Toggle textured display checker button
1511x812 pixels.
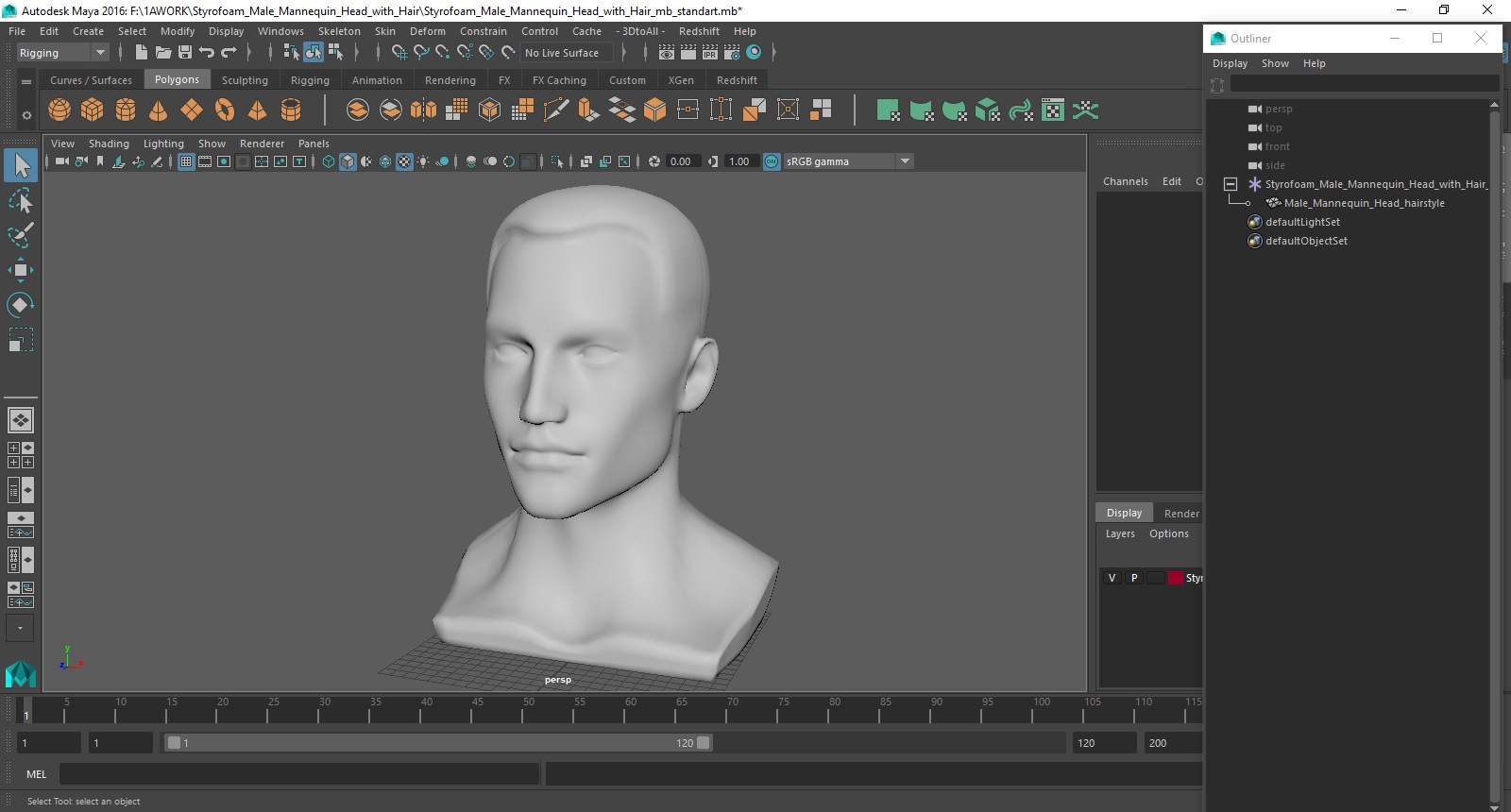point(404,161)
